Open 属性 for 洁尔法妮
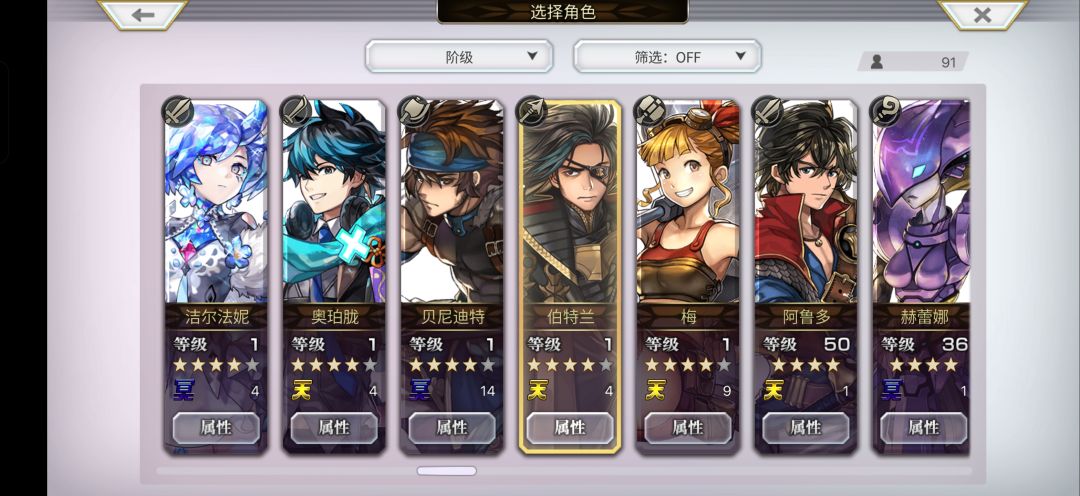 pos(216,428)
